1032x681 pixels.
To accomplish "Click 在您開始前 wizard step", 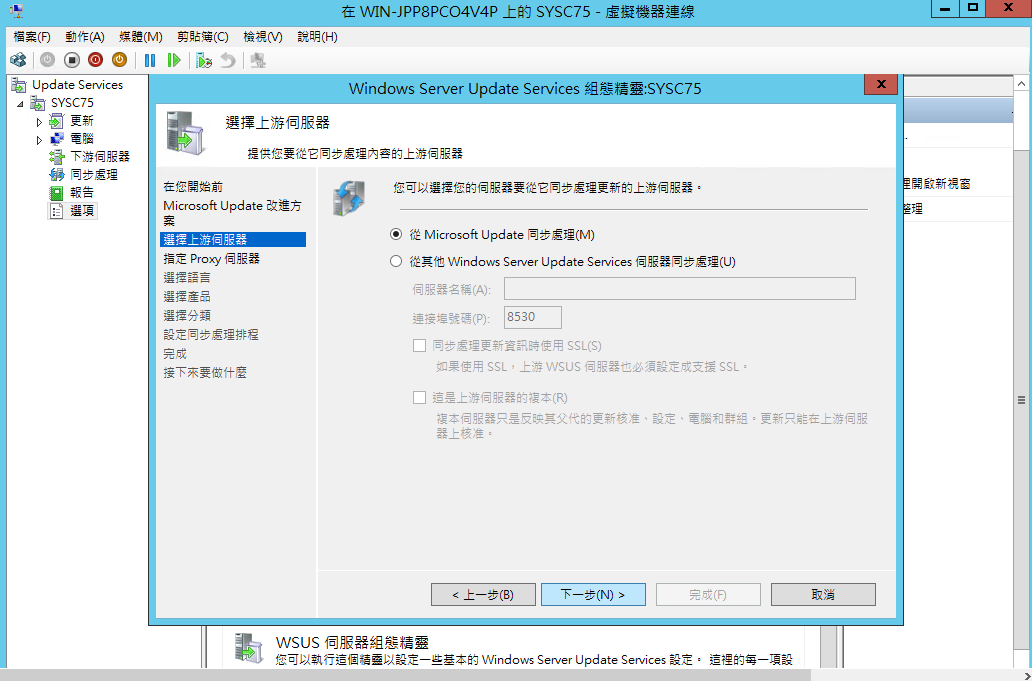I will [193, 187].
